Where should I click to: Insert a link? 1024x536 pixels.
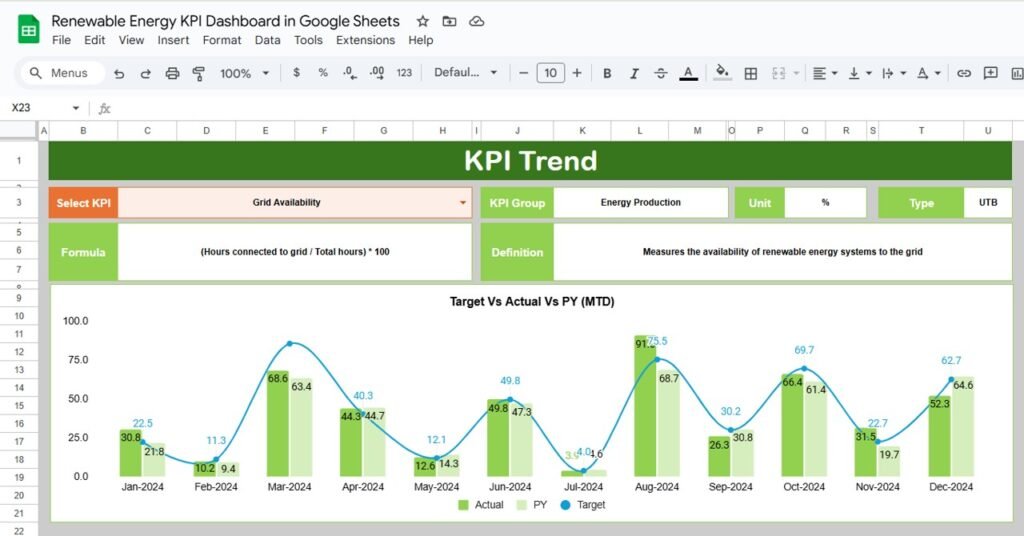coord(964,73)
